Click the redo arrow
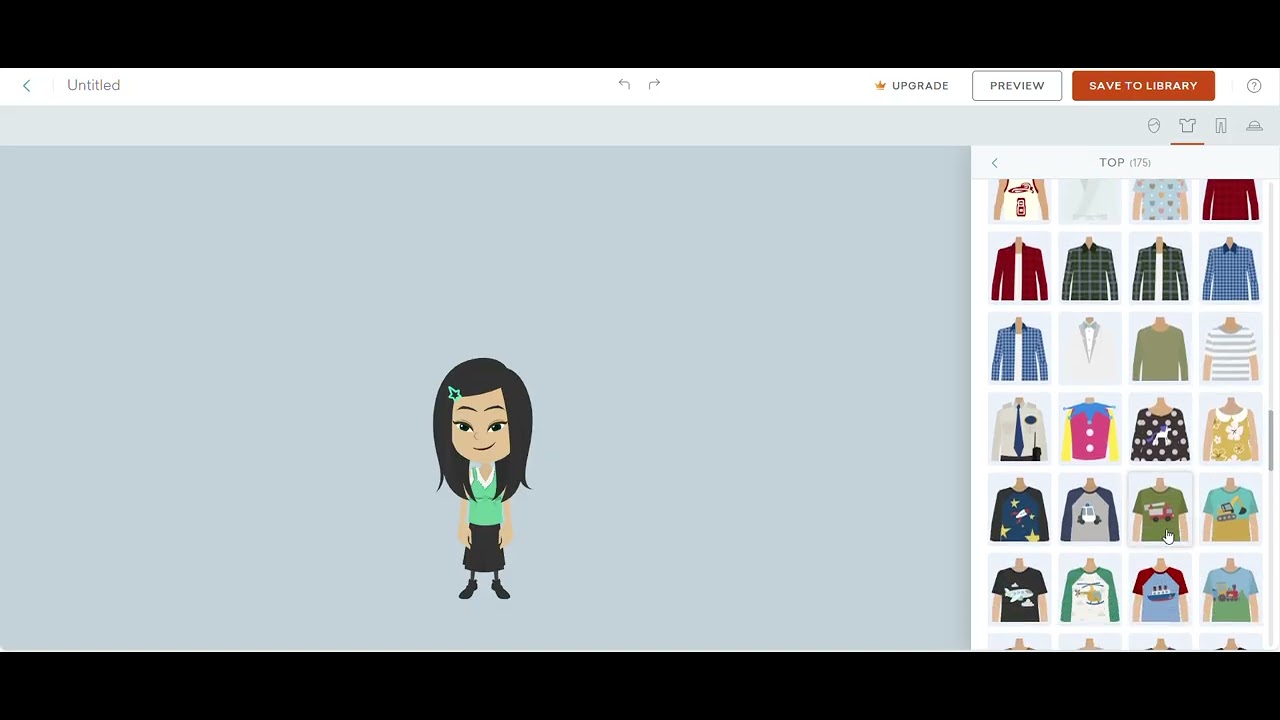Image resolution: width=1280 pixels, height=720 pixels. (654, 85)
